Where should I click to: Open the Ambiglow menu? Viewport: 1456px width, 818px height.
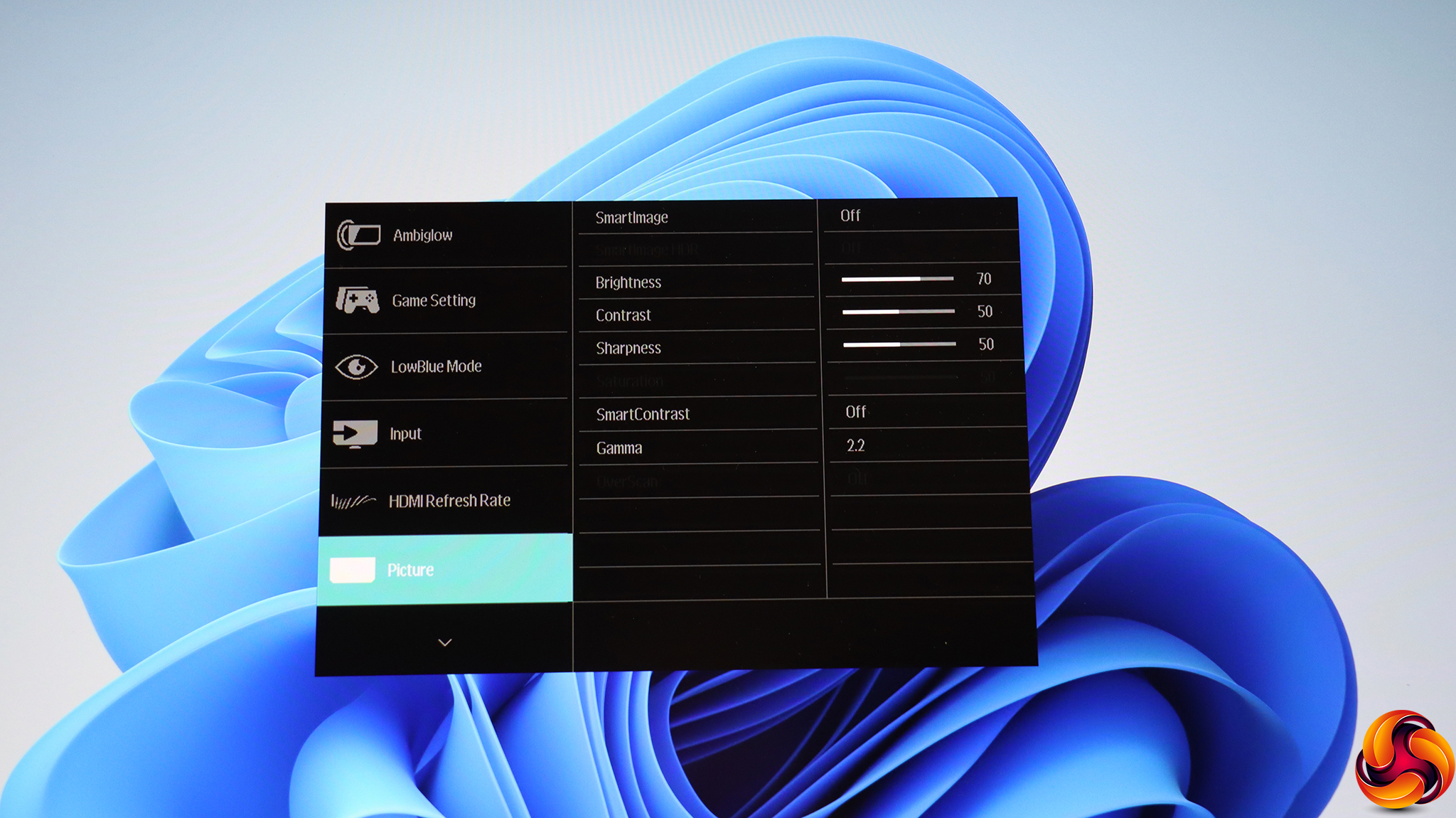tap(423, 235)
